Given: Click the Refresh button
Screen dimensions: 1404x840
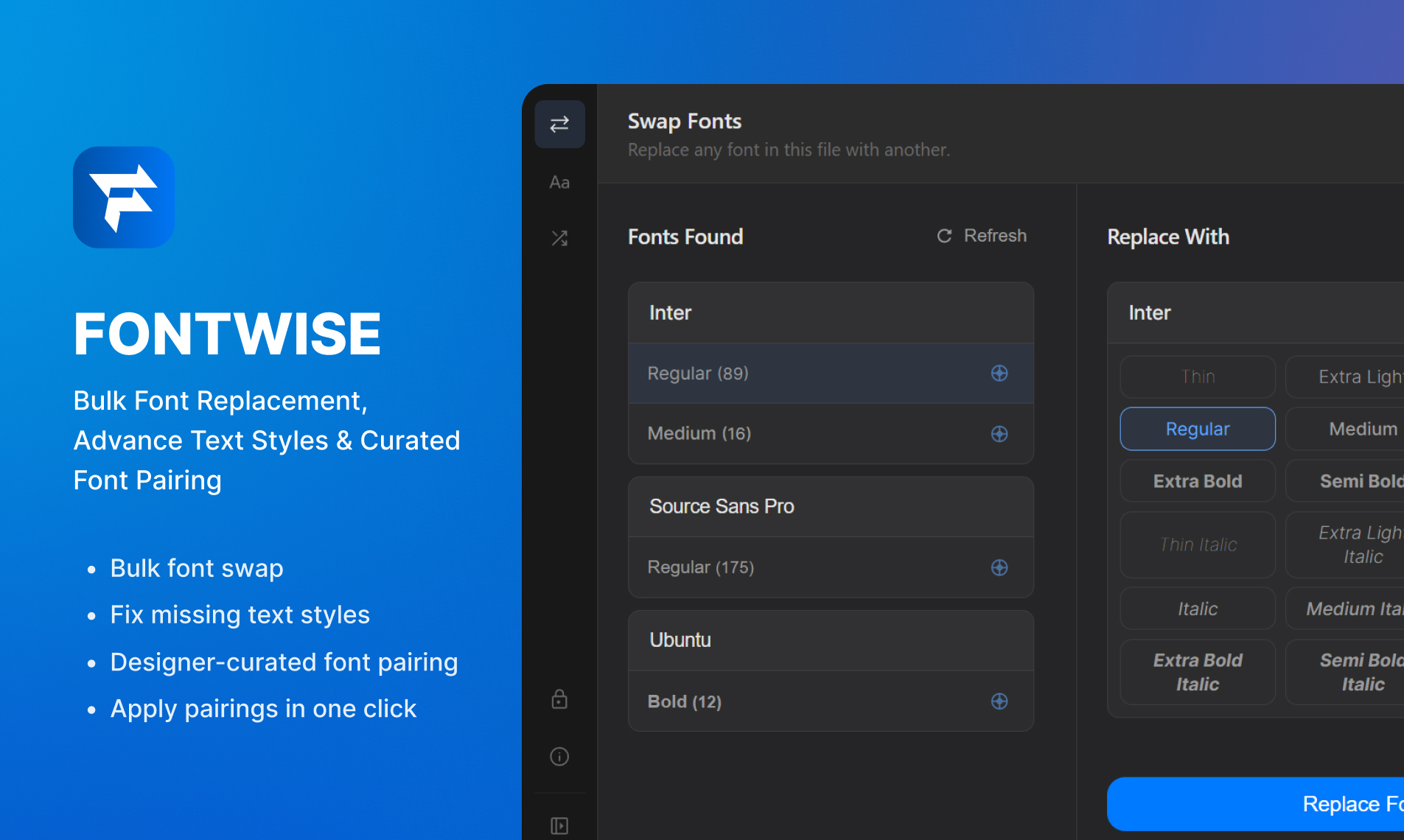Looking at the screenshot, I should click(x=981, y=236).
